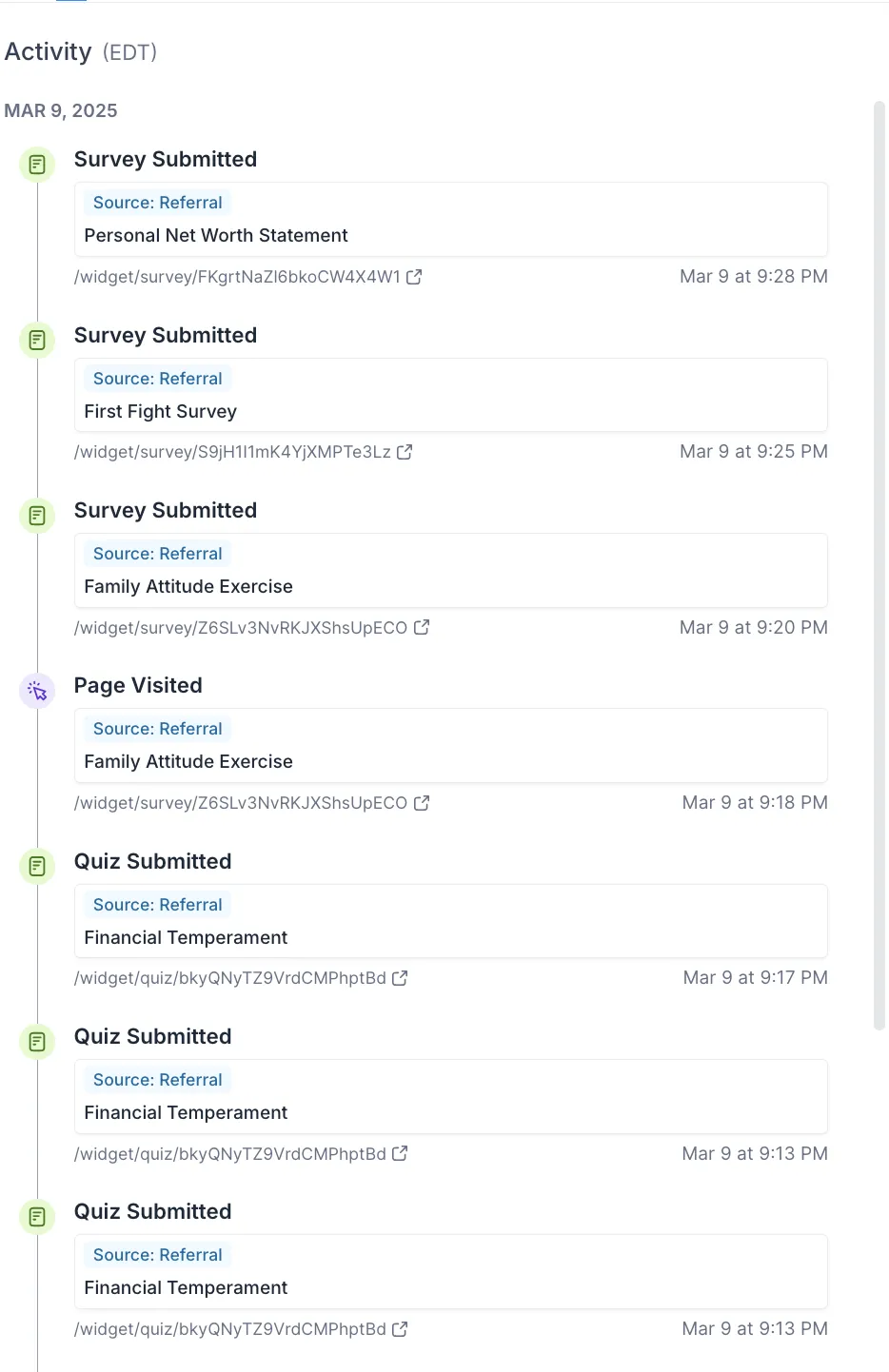The image size is (889, 1372).
Task: Click quiz icon beside 9:17 PM Quiz Submitted
Action: [x=37, y=866]
